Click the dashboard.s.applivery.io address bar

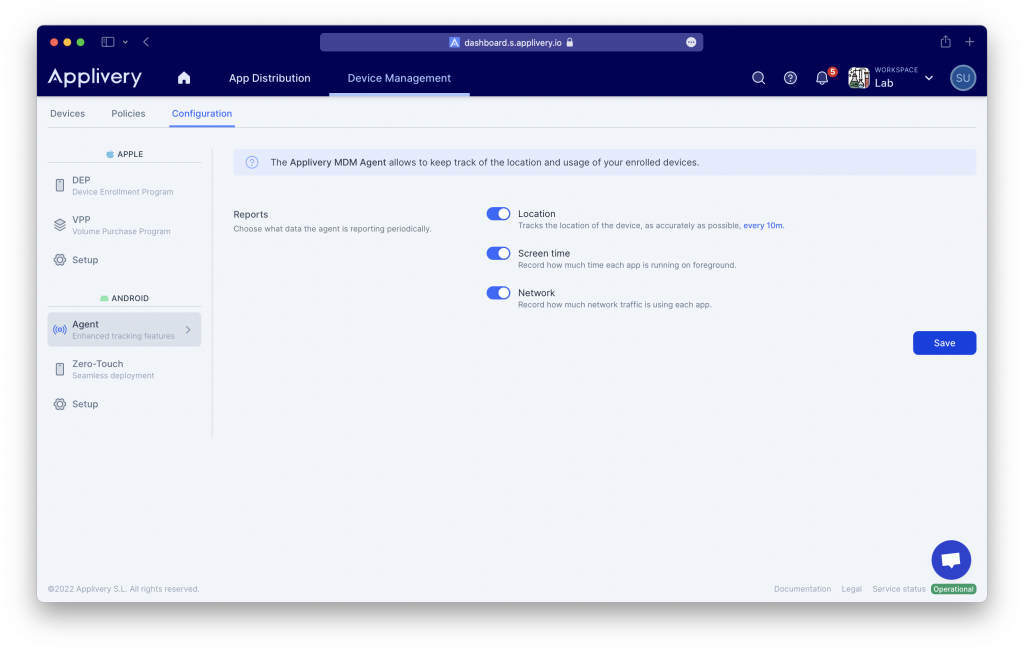tap(511, 42)
